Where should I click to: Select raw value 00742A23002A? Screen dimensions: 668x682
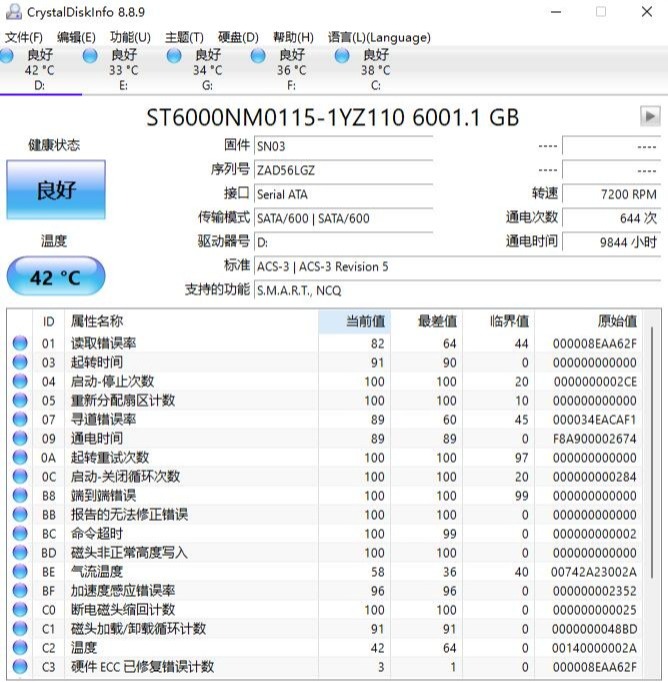point(594,572)
